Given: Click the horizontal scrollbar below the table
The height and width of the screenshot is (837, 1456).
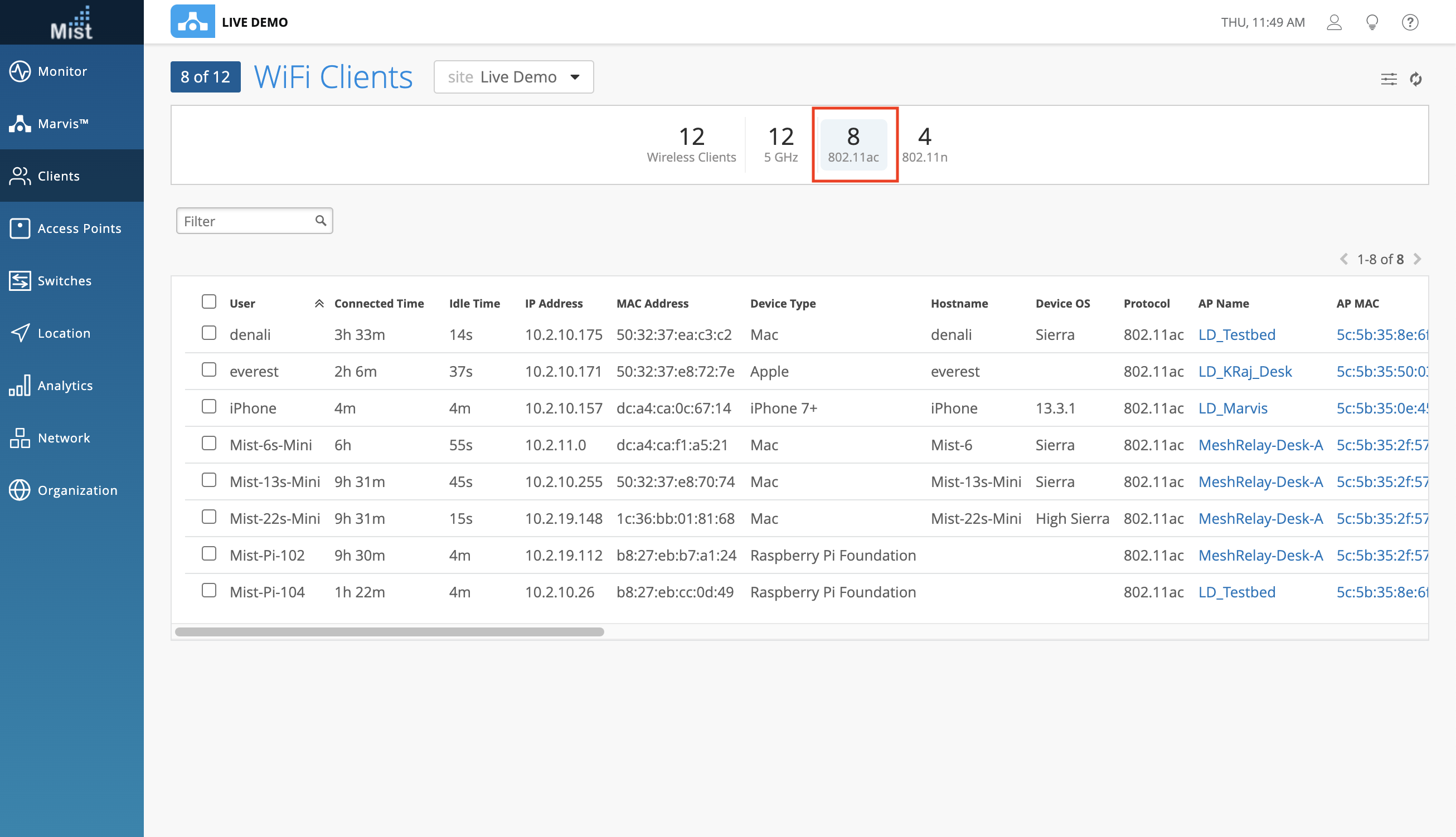Looking at the screenshot, I should coord(389,632).
